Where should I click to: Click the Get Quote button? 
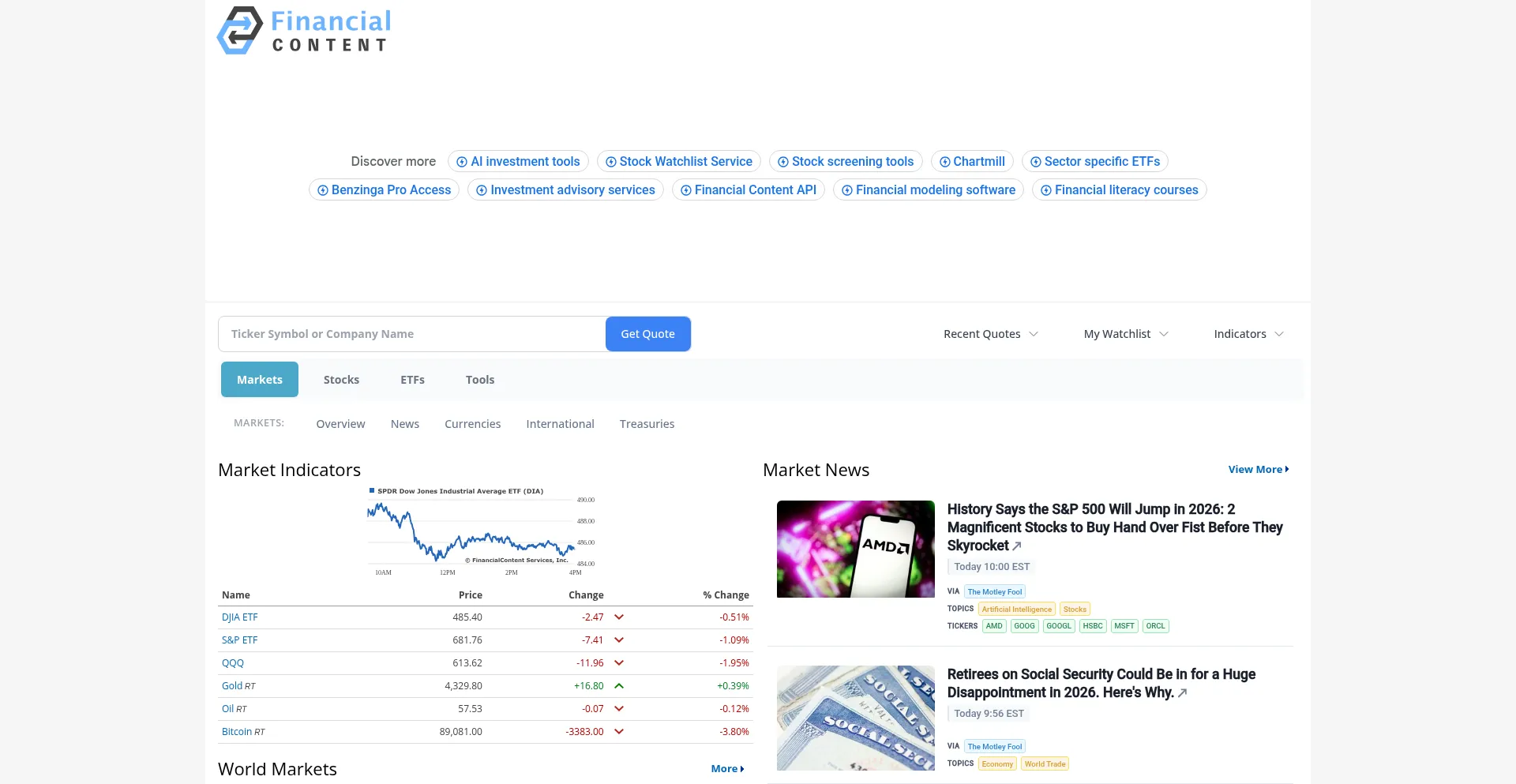[647, 334]
